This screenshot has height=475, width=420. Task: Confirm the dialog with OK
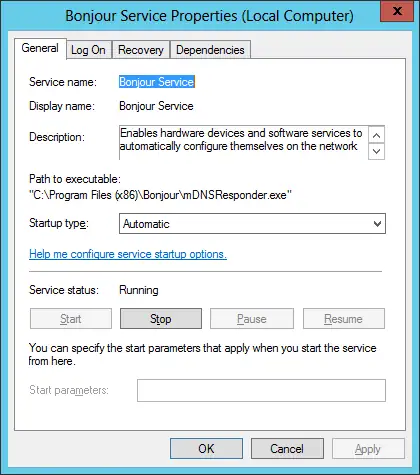(x=206, y=449)
